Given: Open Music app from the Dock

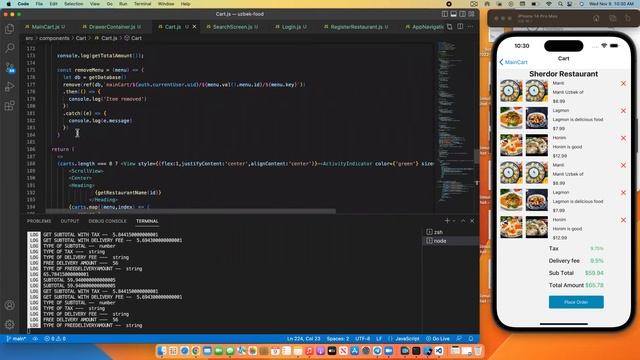Looking at the screenshot, I should point(309,351).
